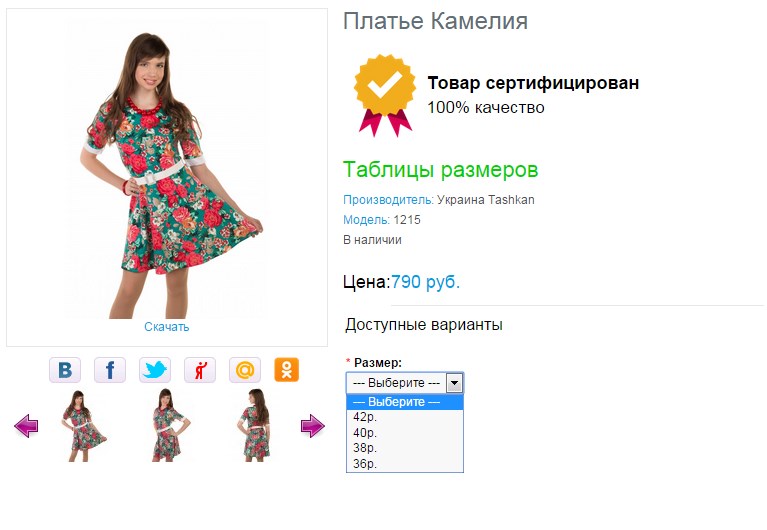
Task: Open the back-view dress thumbnail
Action: click(x=254, y=426)
